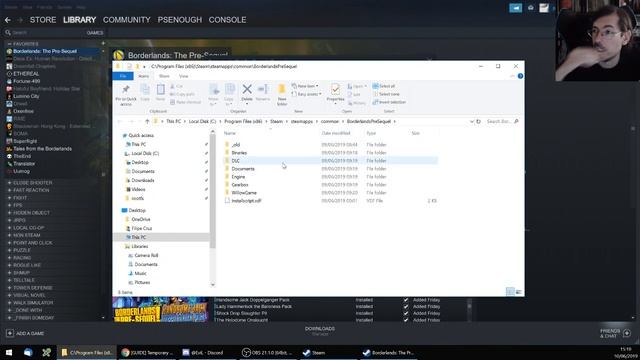Click Select all in ribbon

tap(384, 86)
